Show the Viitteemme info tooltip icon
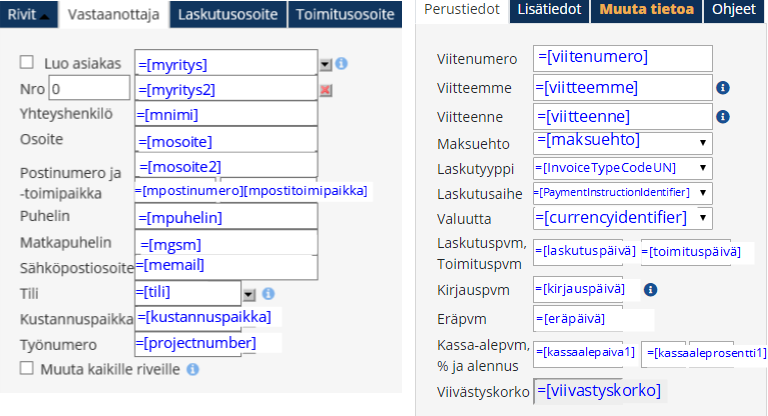768x416 pixels. point(723,88)
